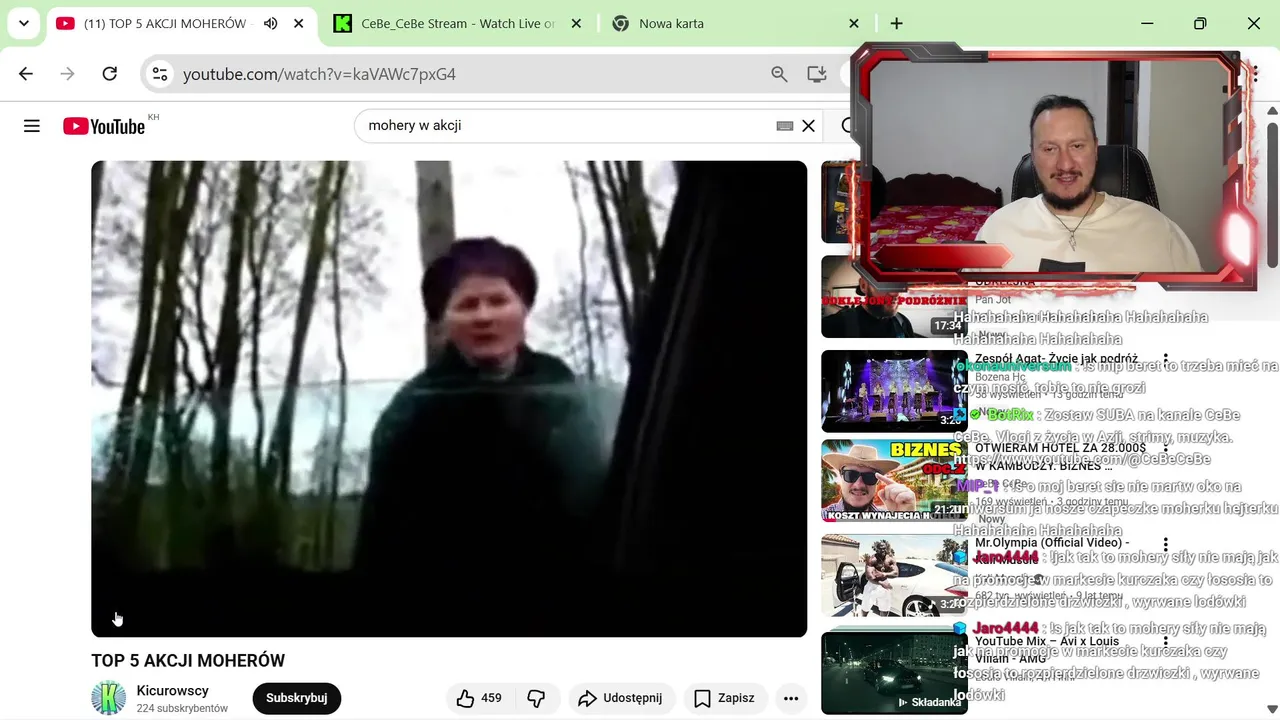The image size is (1280, 720).
Task: Install app icon in the address bar
Action: [x=817, y=74]
